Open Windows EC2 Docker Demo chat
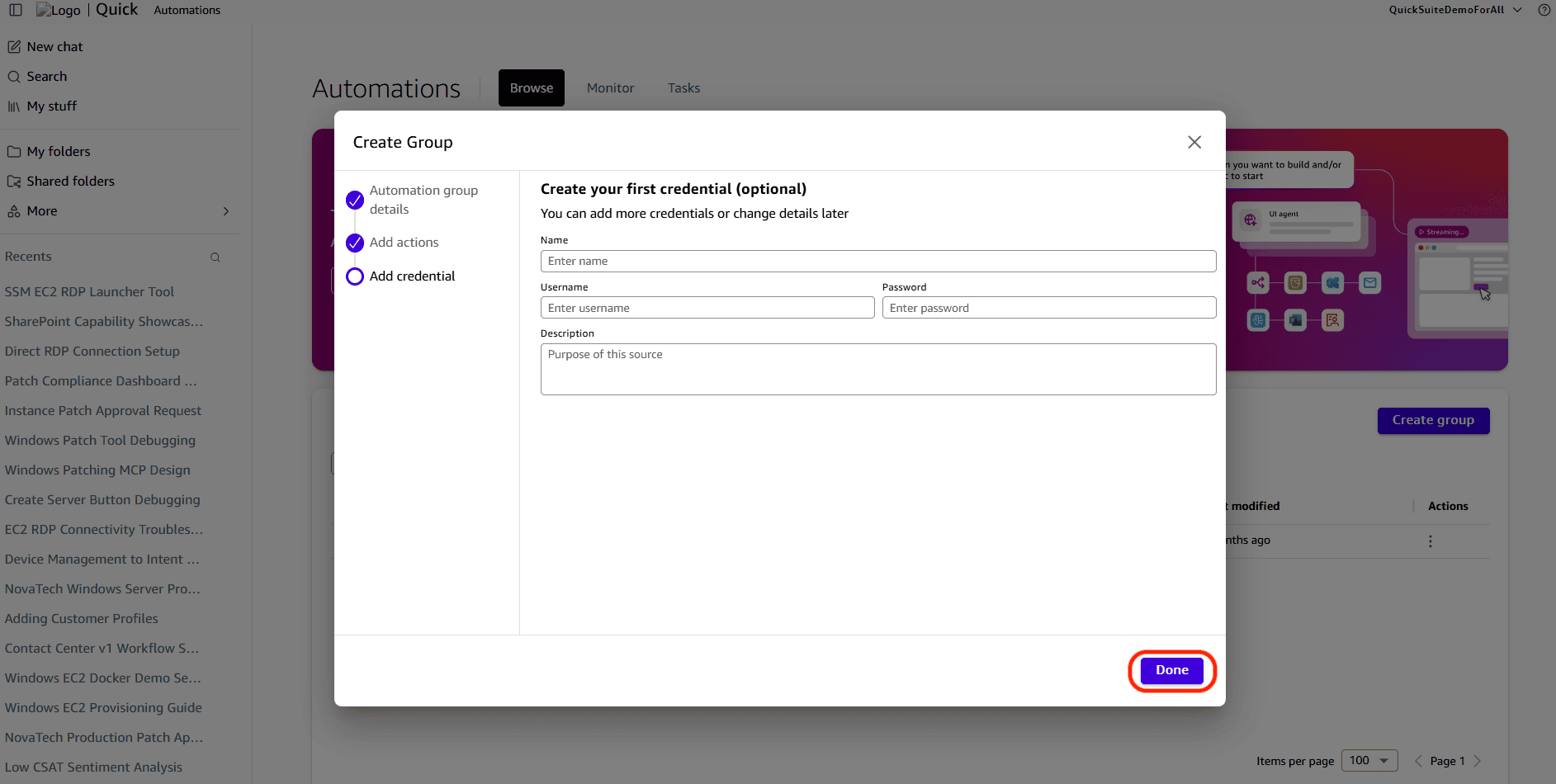This screenshot has height=784, width=1556. [103, 678]
